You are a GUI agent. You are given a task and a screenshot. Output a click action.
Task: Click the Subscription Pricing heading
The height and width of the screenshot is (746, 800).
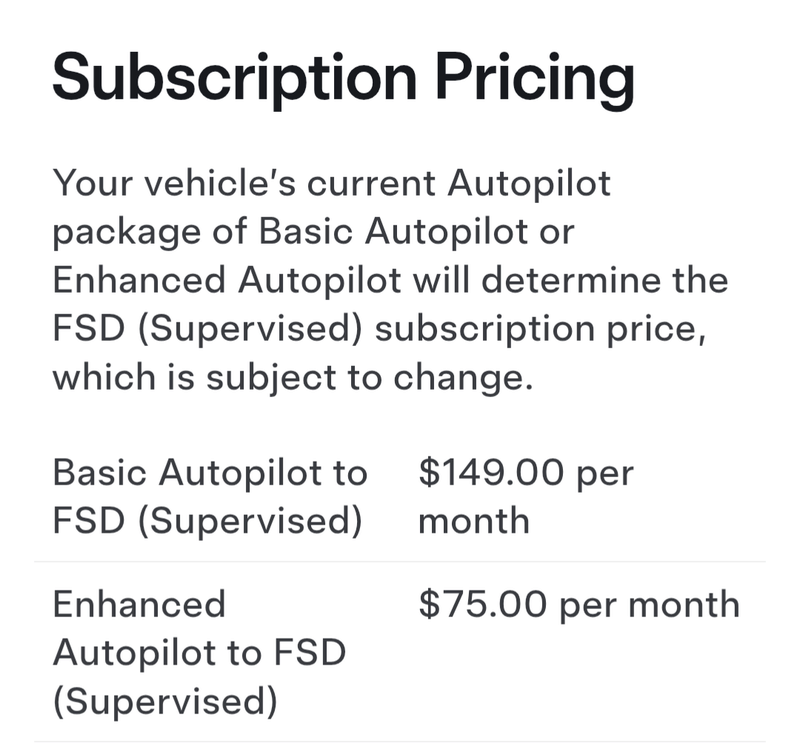pos(343,77)
